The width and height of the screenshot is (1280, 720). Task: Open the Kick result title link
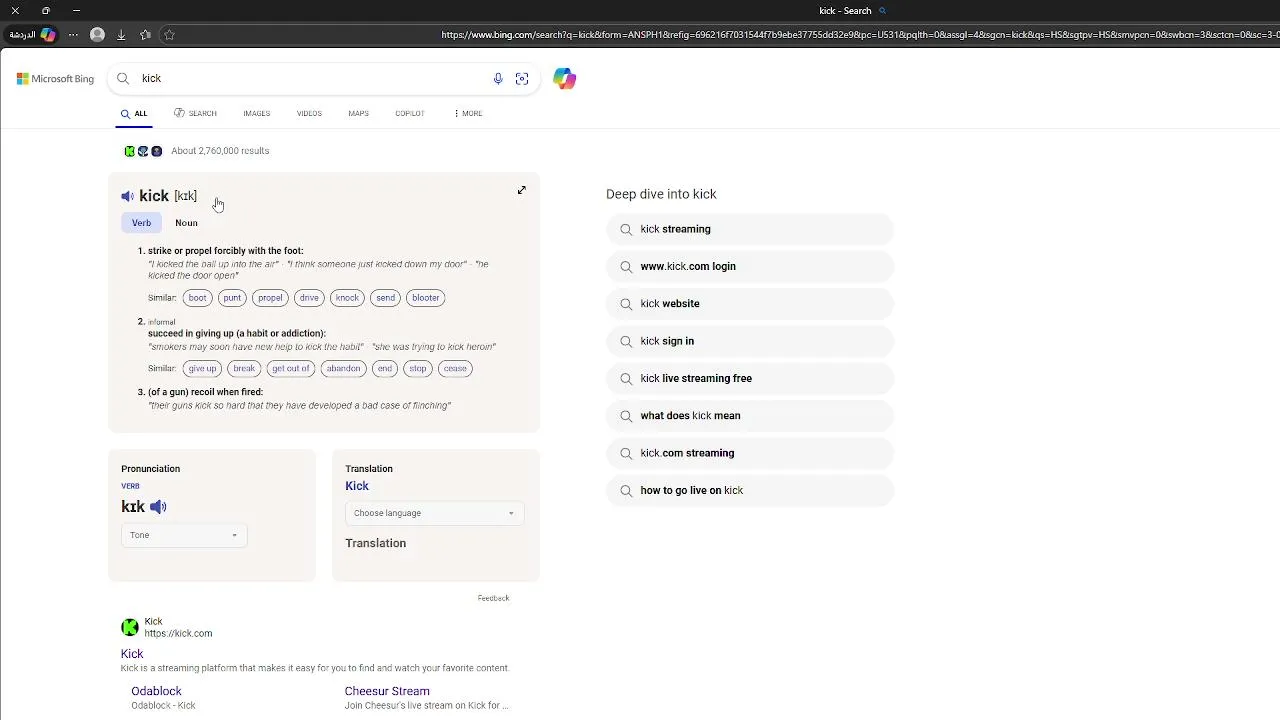[x=132, y=654]
